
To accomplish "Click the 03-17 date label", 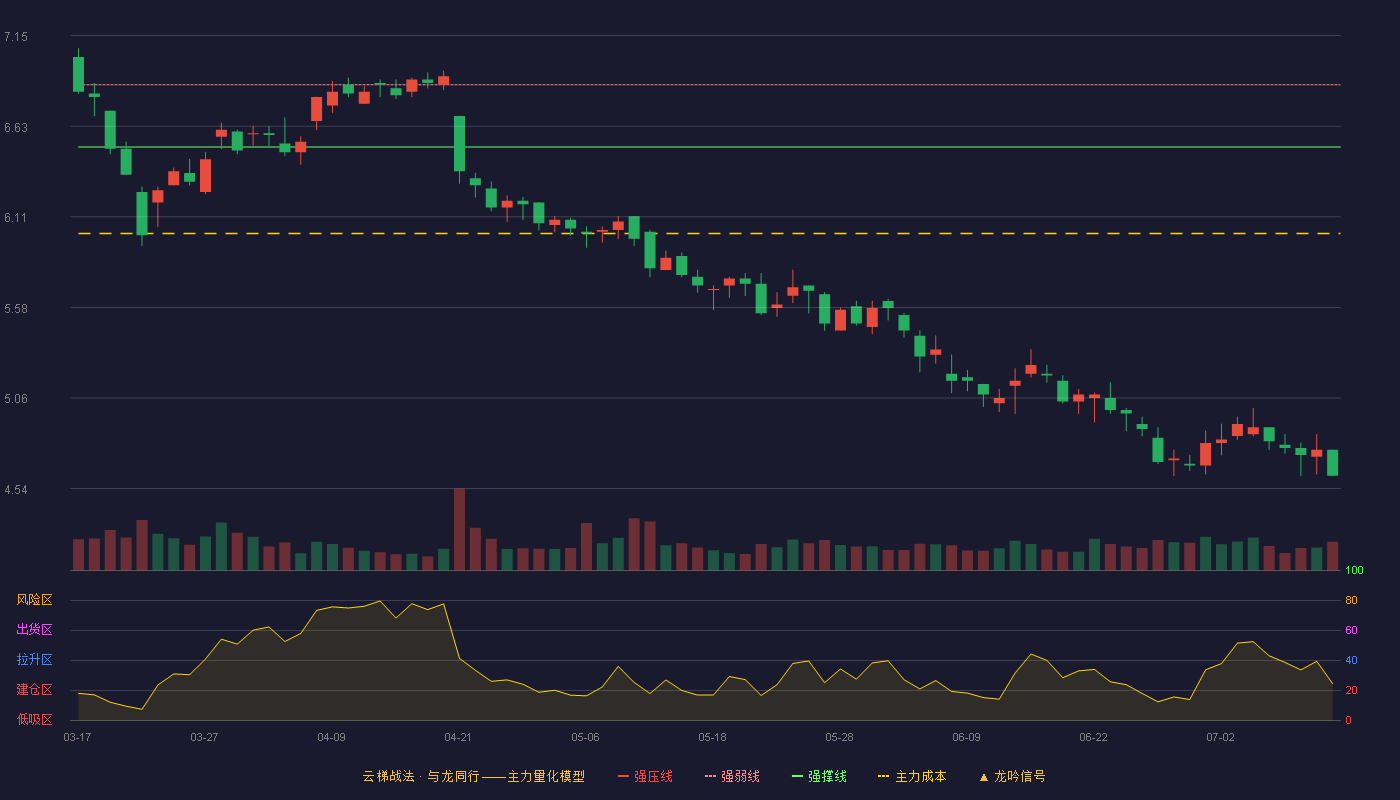I will pyautogui.click(x=77, y=737).
